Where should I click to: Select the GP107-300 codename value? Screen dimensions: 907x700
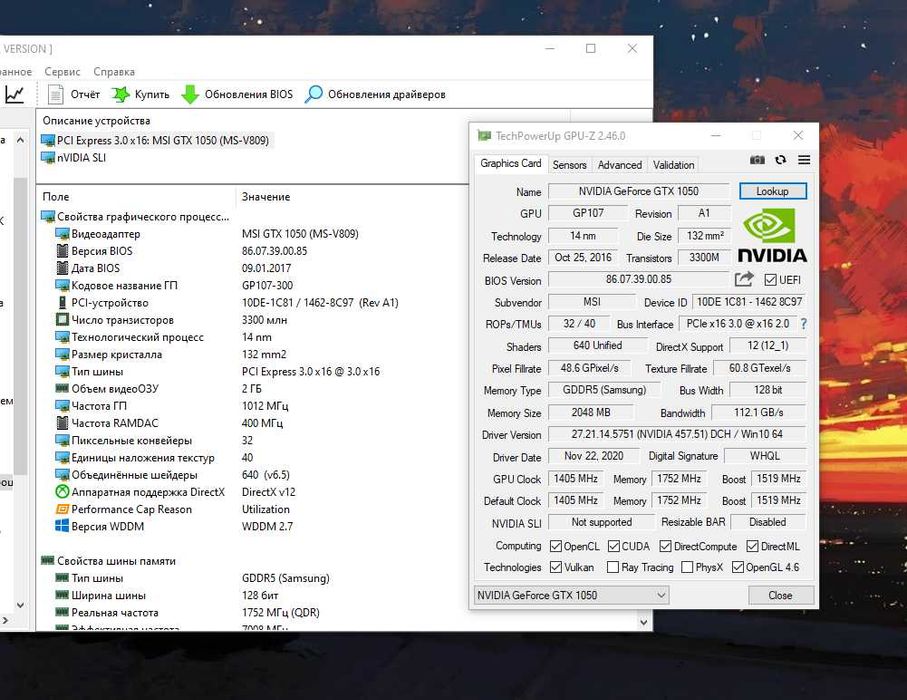click(267, 285)
